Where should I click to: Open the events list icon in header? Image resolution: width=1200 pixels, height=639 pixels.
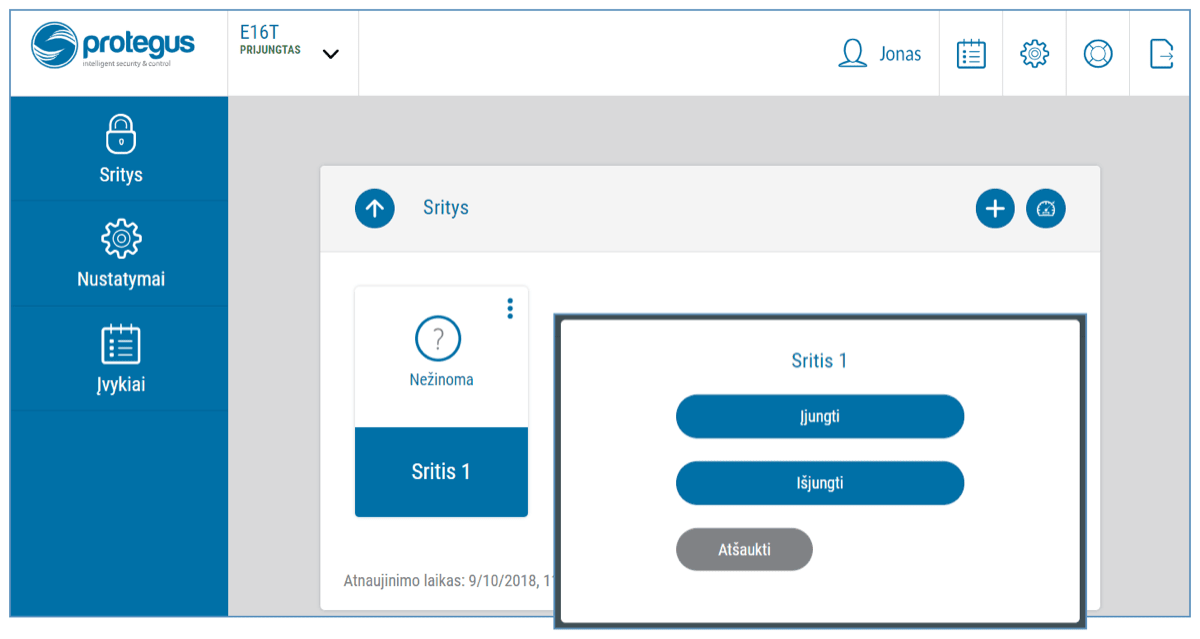[x=971, y=54]
